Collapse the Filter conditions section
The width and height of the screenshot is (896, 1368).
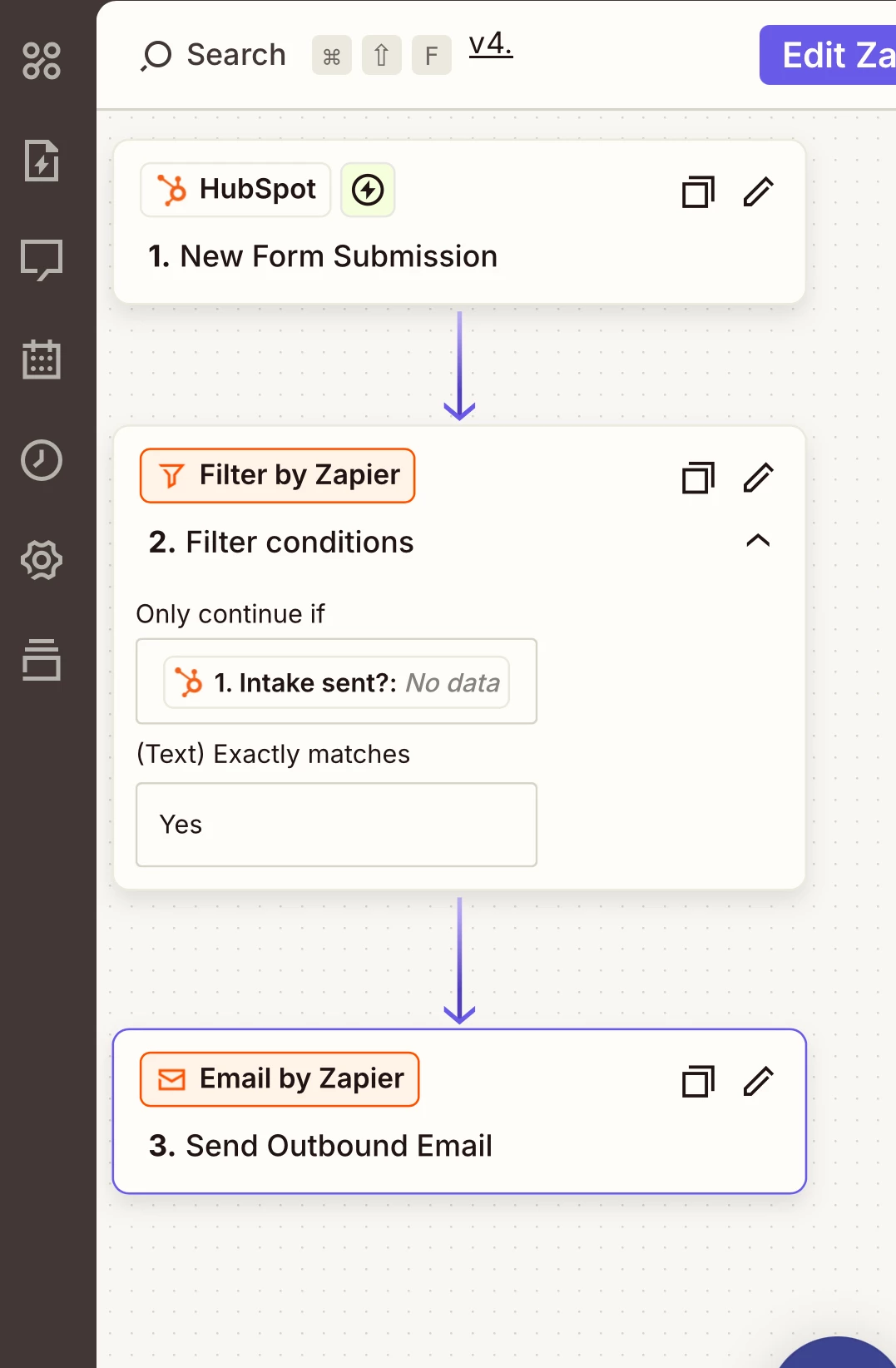(758, 541)
